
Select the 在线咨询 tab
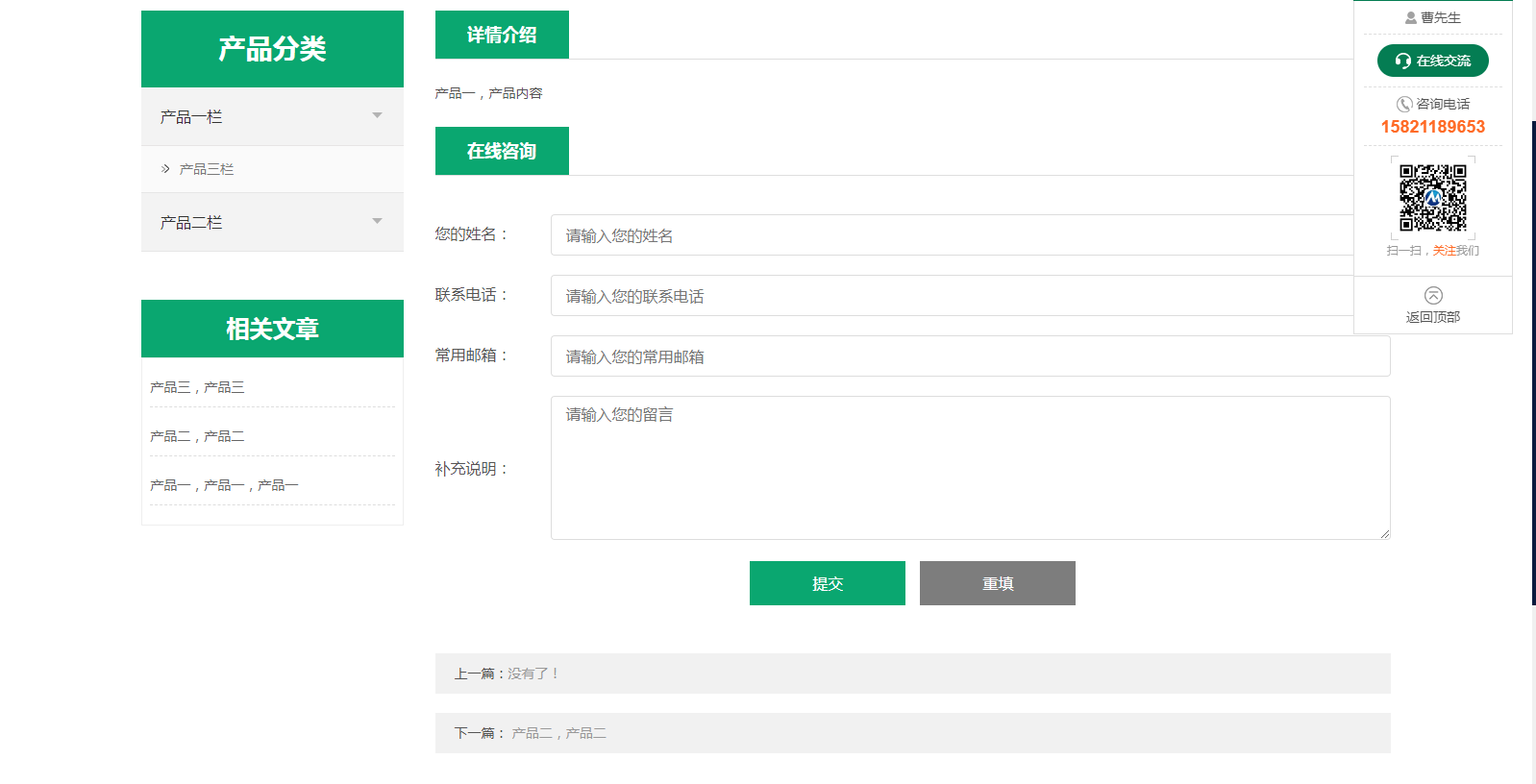[x=502, y=151]
